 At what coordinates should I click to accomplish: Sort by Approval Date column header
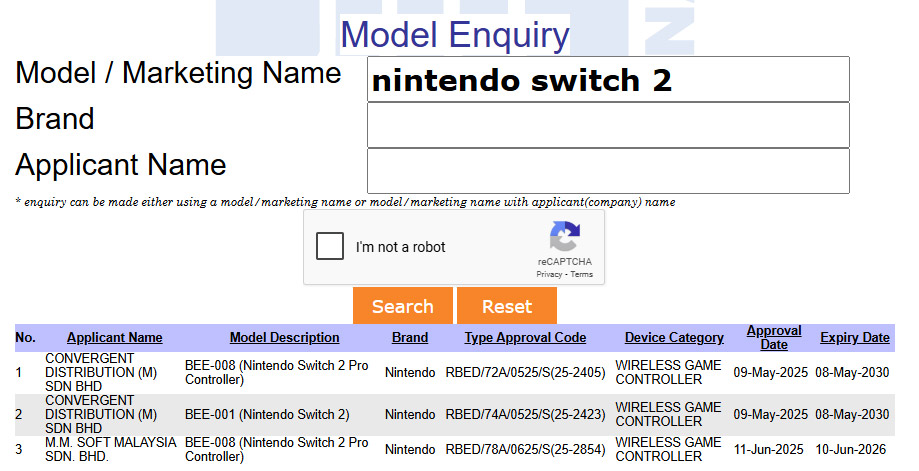tap(774, 337)
